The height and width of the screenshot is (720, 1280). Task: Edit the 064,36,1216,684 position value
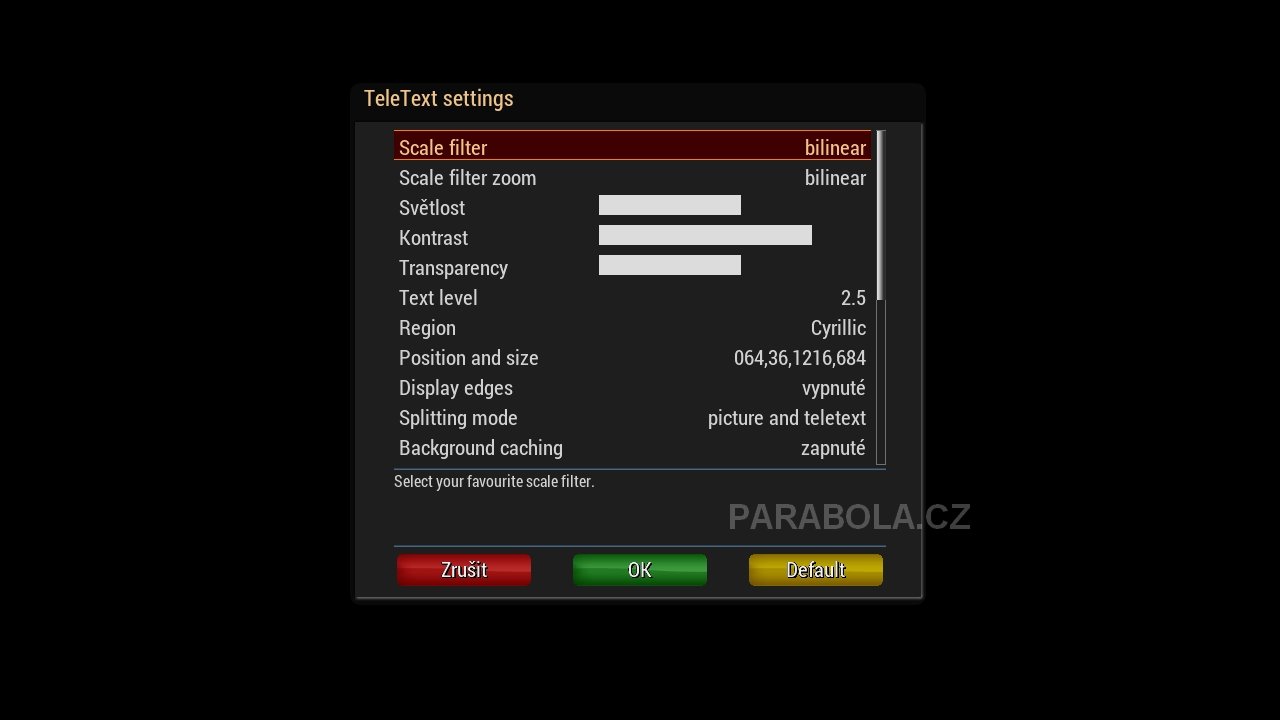point(800,357)
